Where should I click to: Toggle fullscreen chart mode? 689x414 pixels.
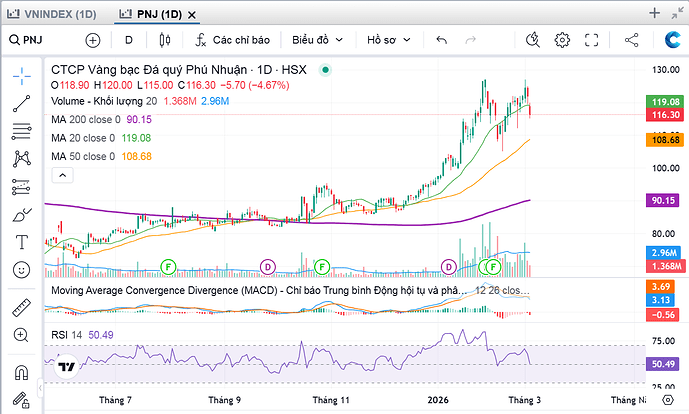click(x=594, y=40)
